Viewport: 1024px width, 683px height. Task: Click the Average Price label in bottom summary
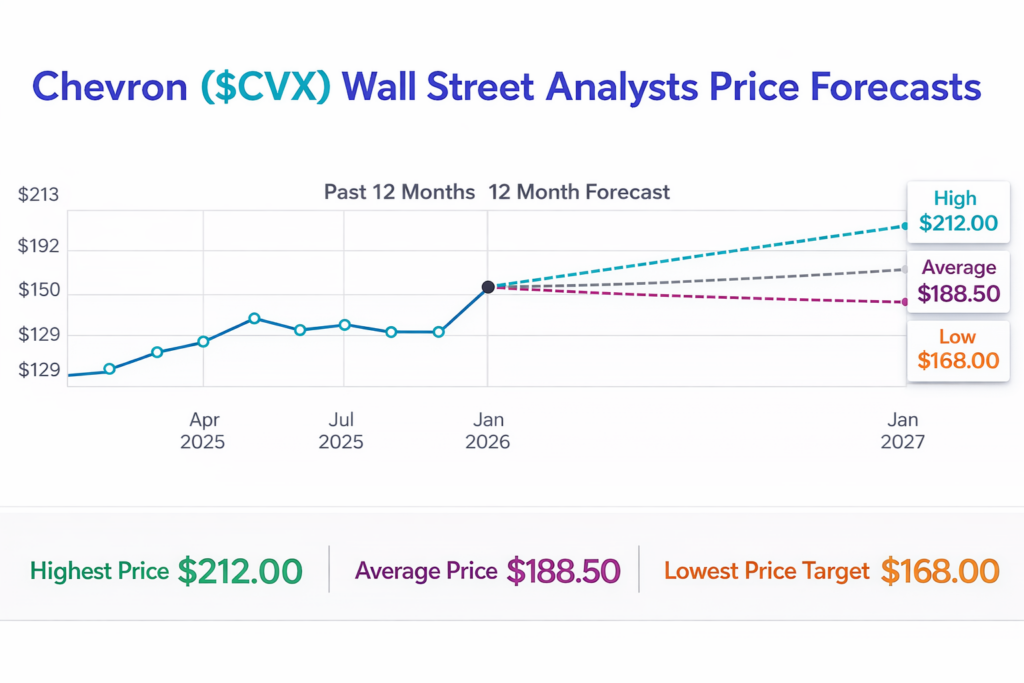pyautogui.click(x=426, y=571)
